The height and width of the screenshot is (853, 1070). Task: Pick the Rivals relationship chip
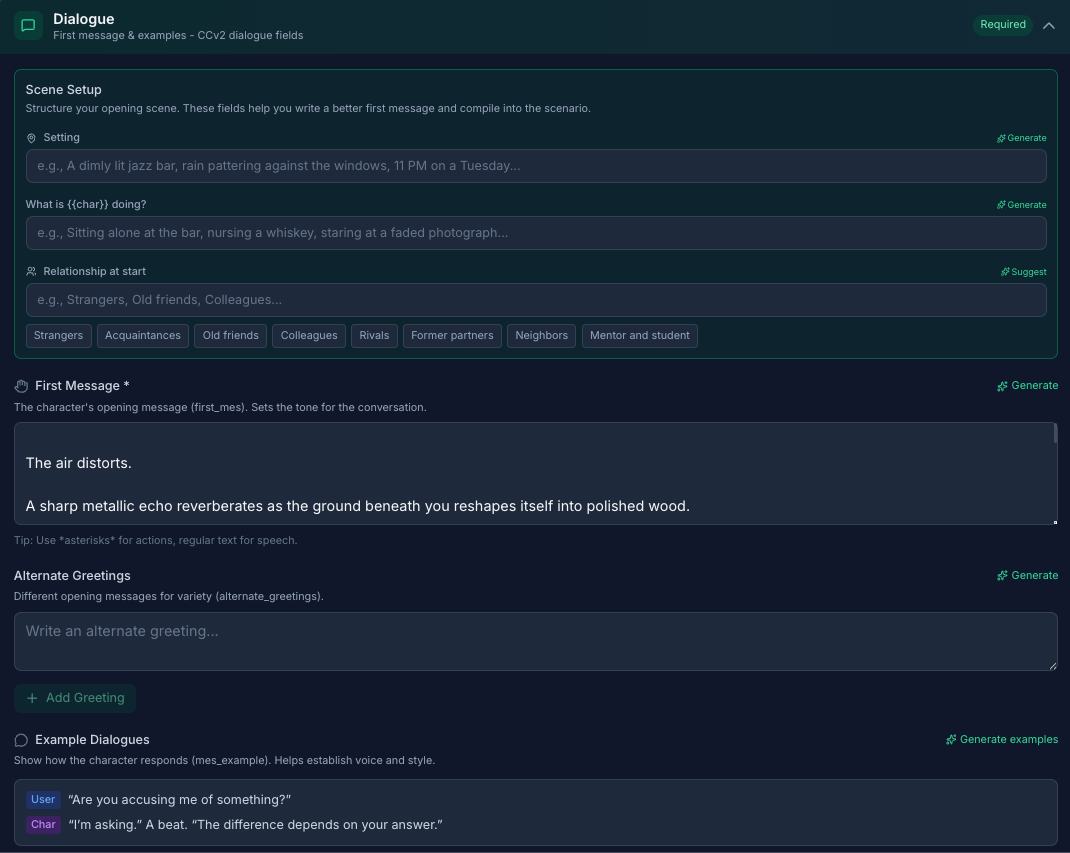[374, 336]
